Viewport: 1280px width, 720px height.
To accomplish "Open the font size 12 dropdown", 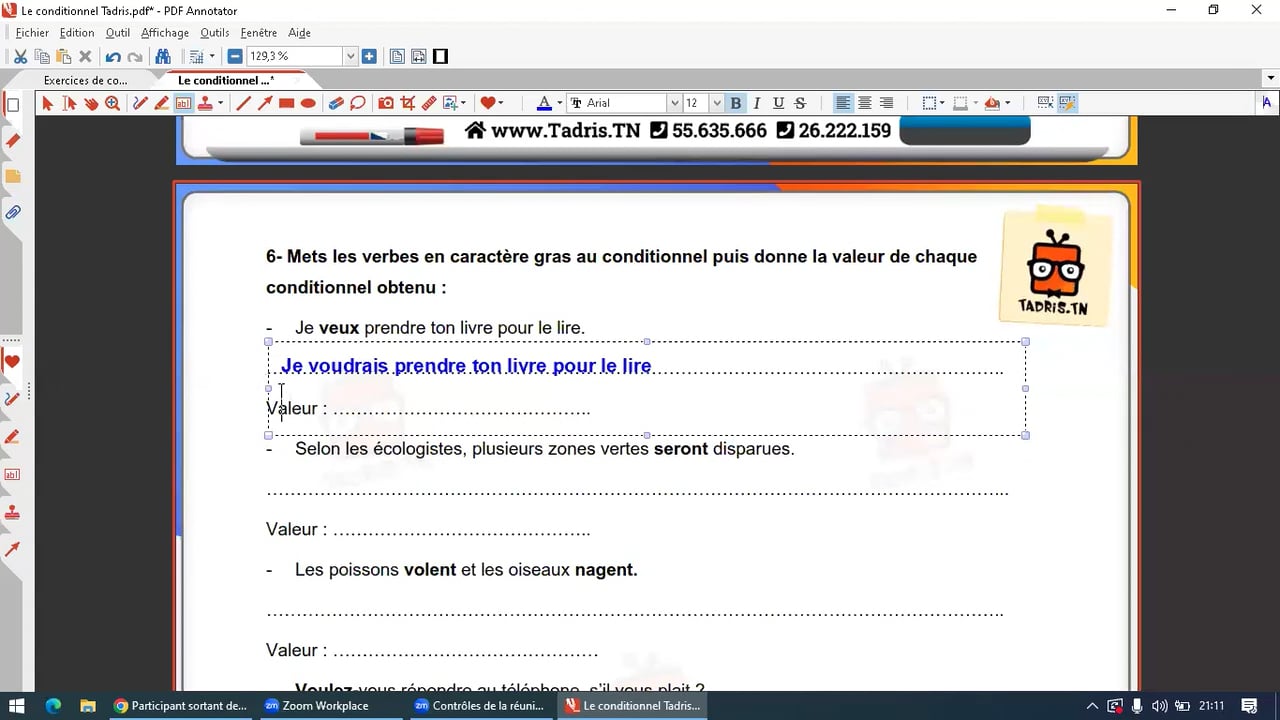I will [x=717, y=103].
